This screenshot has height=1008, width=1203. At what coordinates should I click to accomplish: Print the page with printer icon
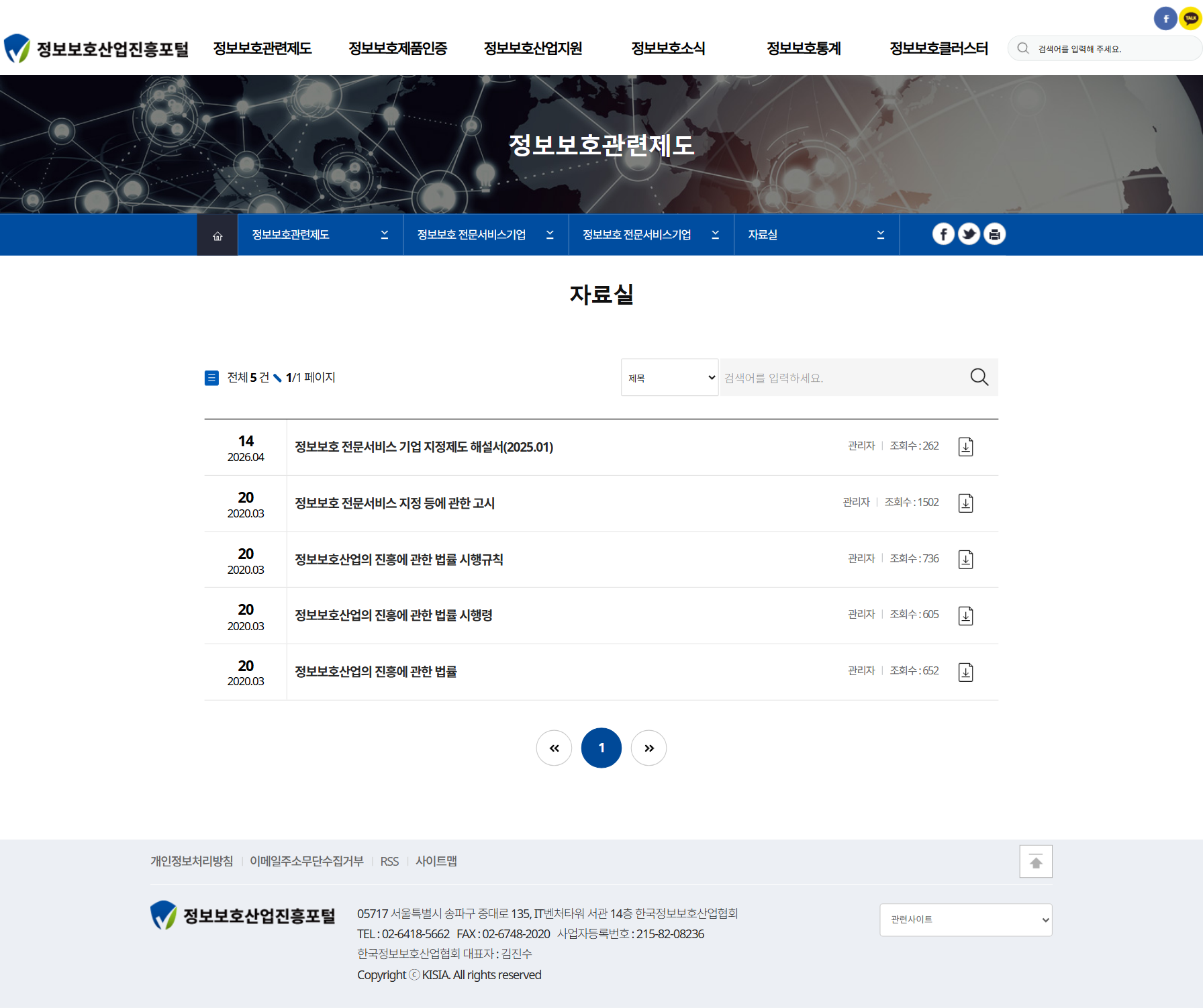coord(994,234)
